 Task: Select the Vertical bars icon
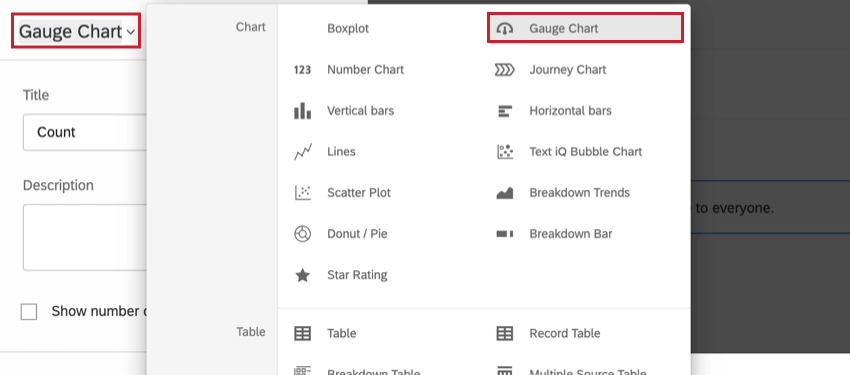point(302,111)
